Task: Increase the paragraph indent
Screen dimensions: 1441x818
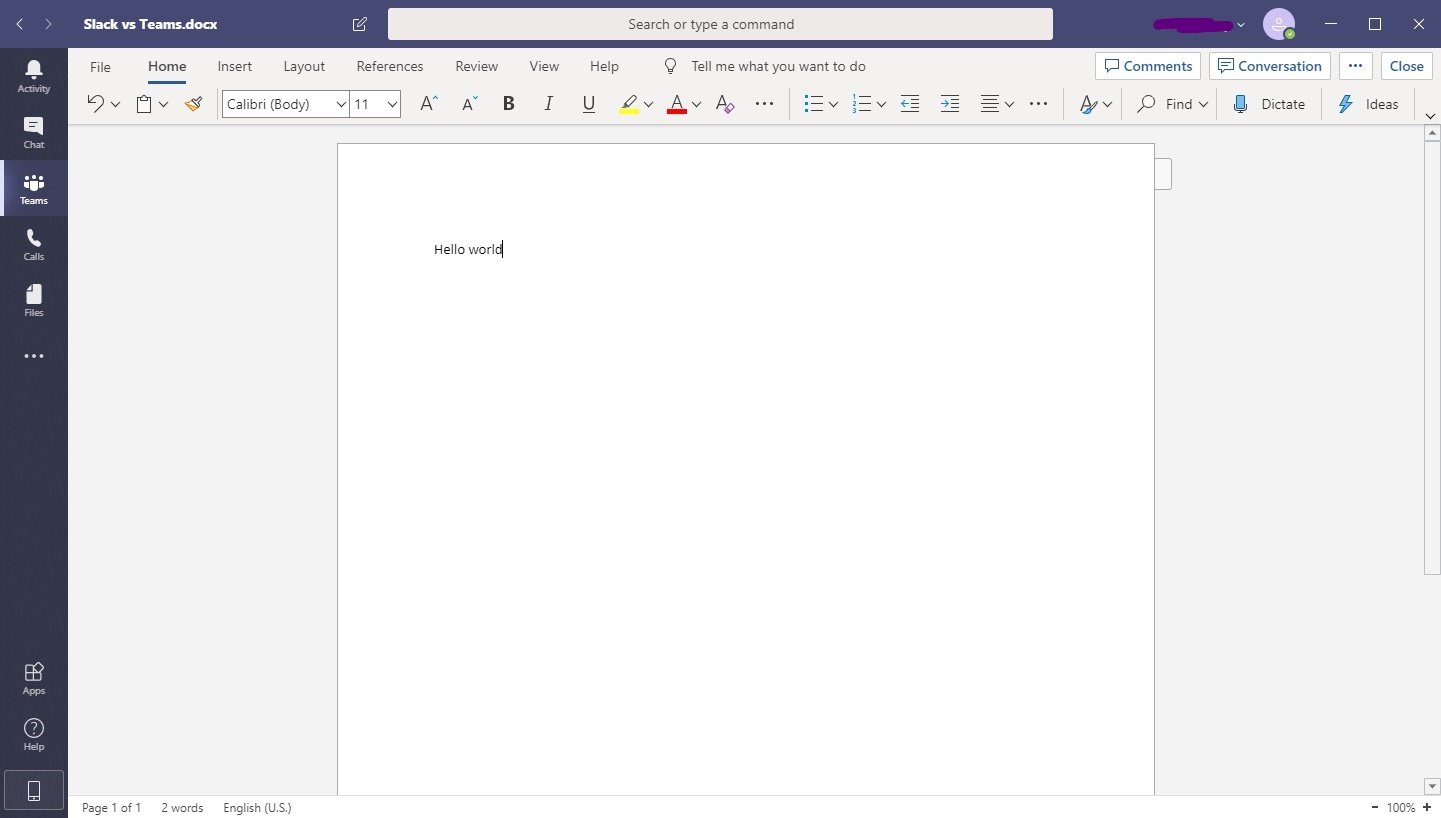Action: [949, 103]
